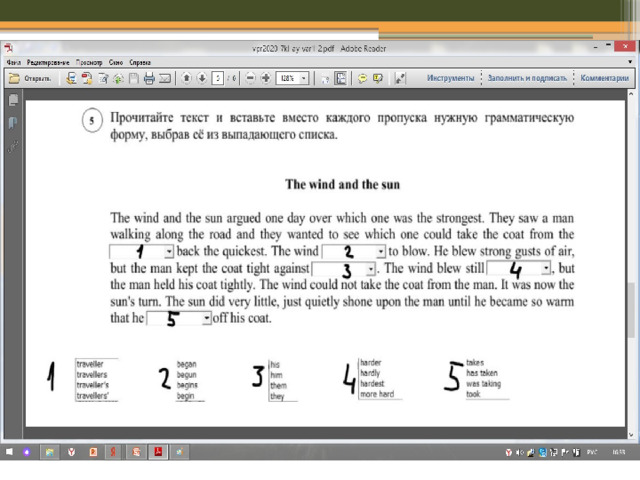Zoom out with the minus button
The height and width of the screenshot is (480, 640).
(251, 78)
